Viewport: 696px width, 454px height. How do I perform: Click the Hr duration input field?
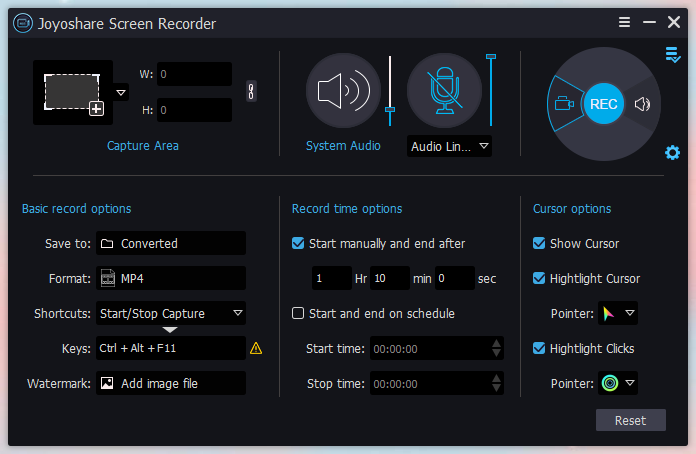[x=332, y=278]
